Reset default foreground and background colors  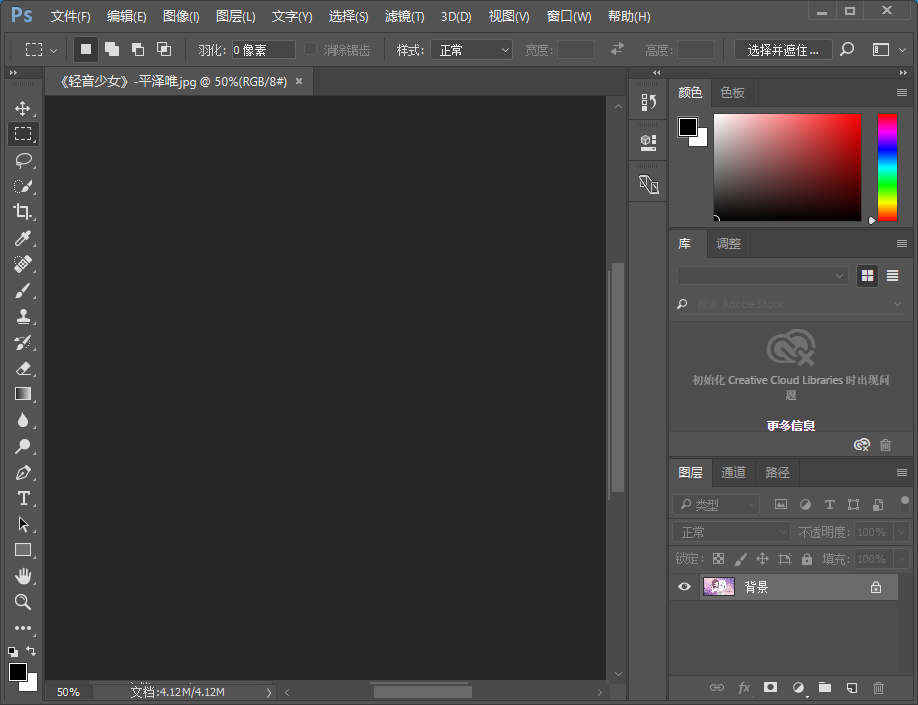click(x=13, y=652)
